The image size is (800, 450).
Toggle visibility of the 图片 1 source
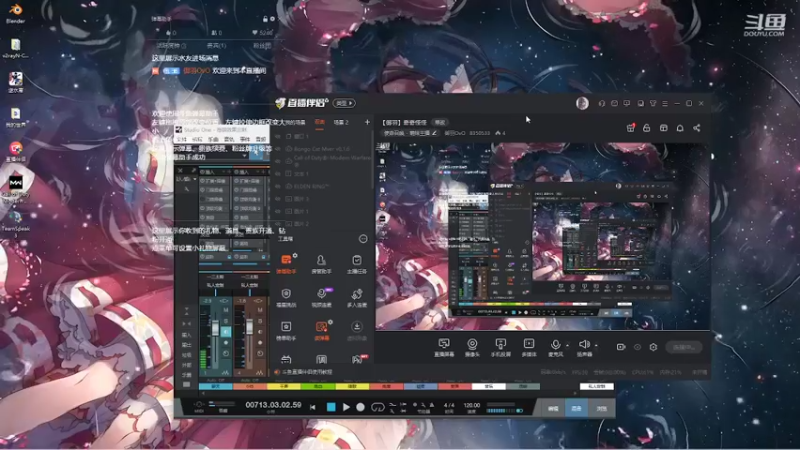(x=278, y=211)
